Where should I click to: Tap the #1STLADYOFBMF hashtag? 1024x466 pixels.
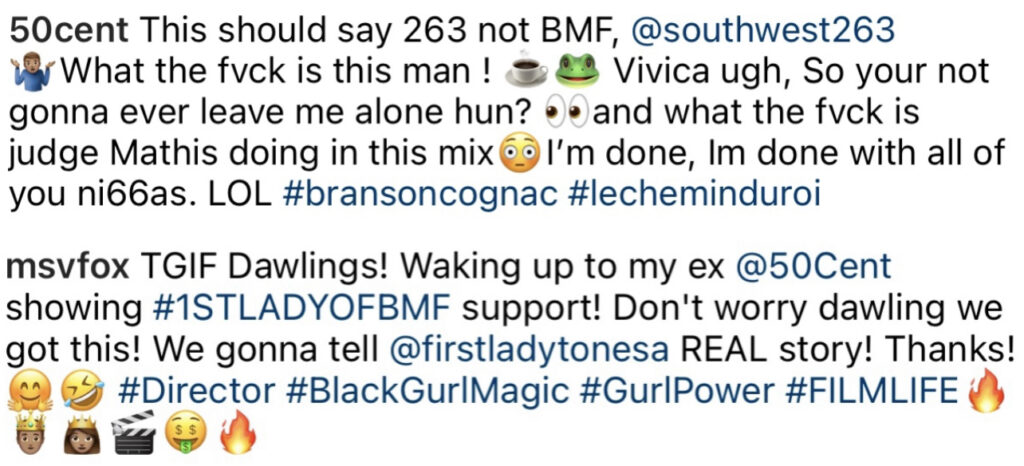302,309
